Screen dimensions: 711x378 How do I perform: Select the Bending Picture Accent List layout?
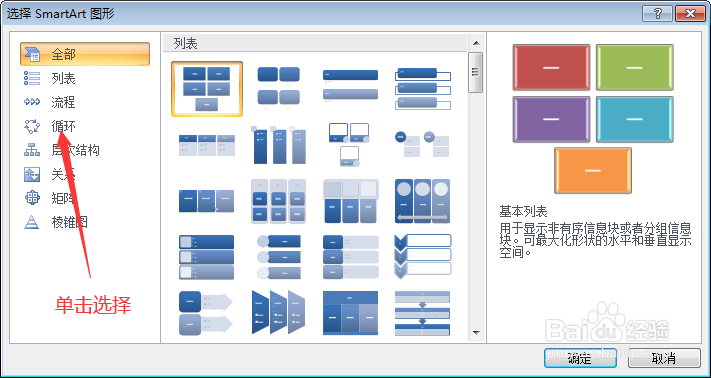pos(349,145)
